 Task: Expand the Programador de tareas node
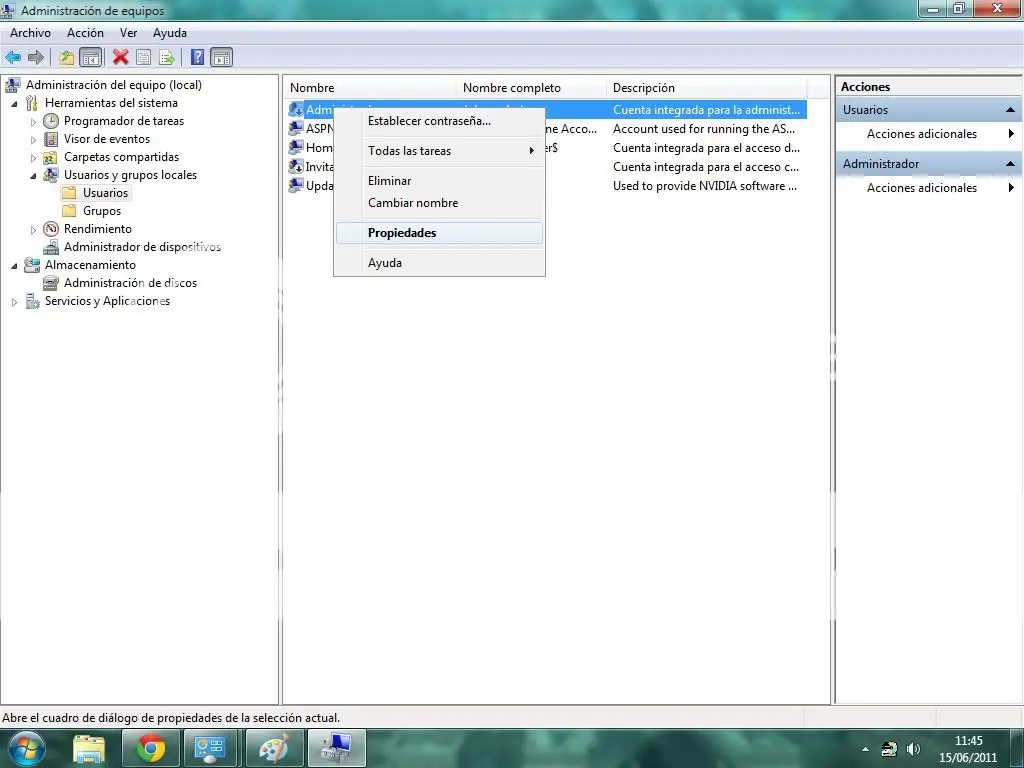(x=33, y=122)
